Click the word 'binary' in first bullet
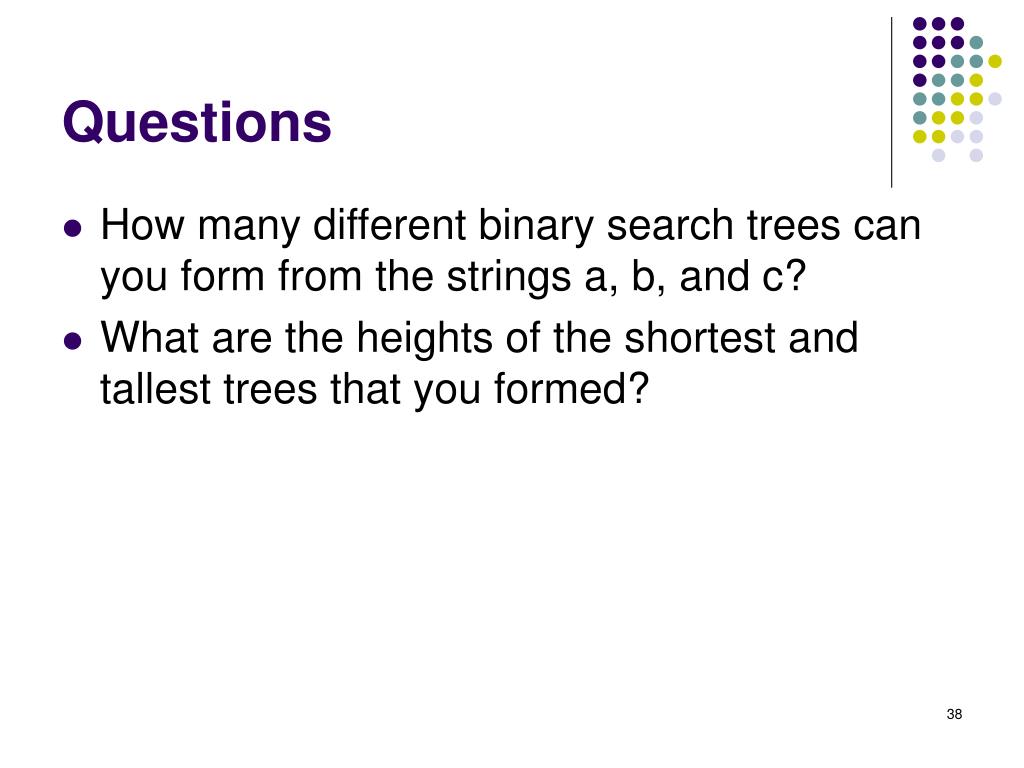 coord(536,228)
